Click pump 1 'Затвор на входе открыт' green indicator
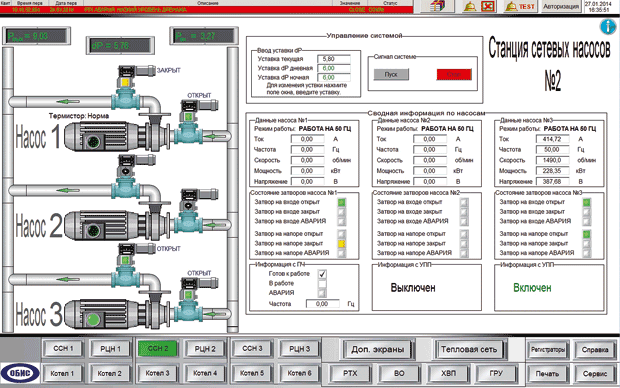 click(342, 202)
